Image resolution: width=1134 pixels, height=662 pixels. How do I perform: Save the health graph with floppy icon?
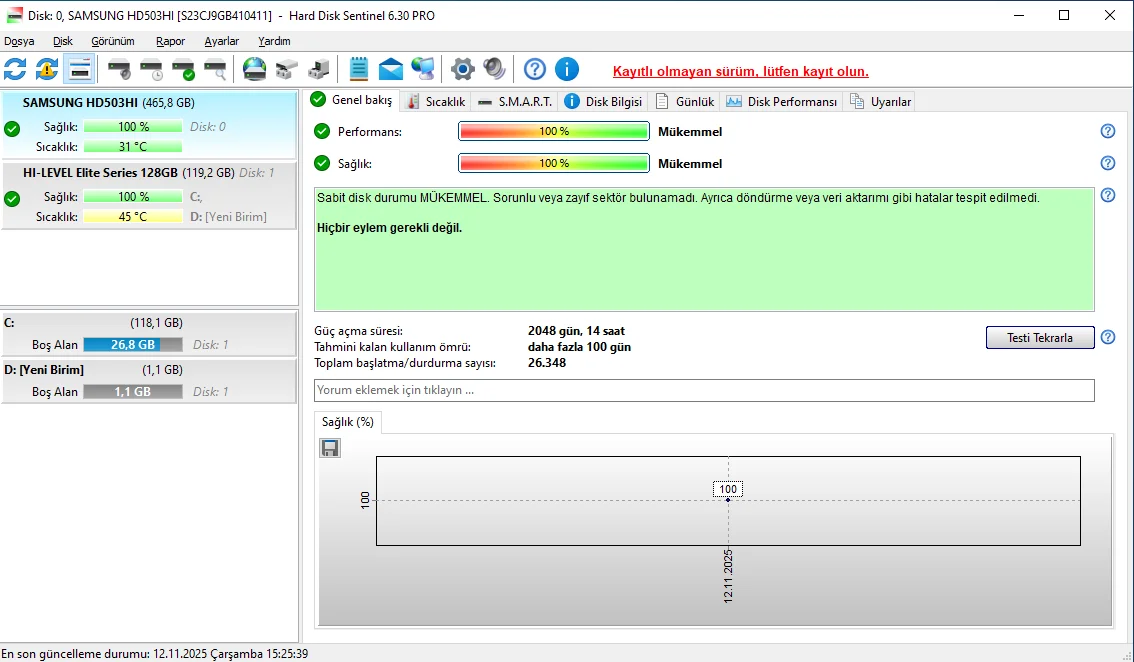(330, 448)
